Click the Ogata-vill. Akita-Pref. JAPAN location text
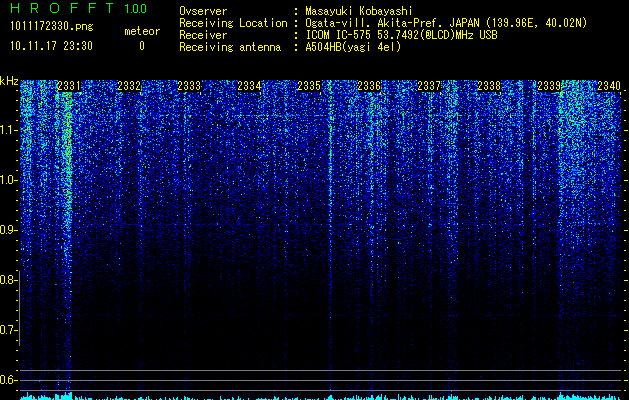The height and width of the screenshot is (400, 629). point(446,23)
